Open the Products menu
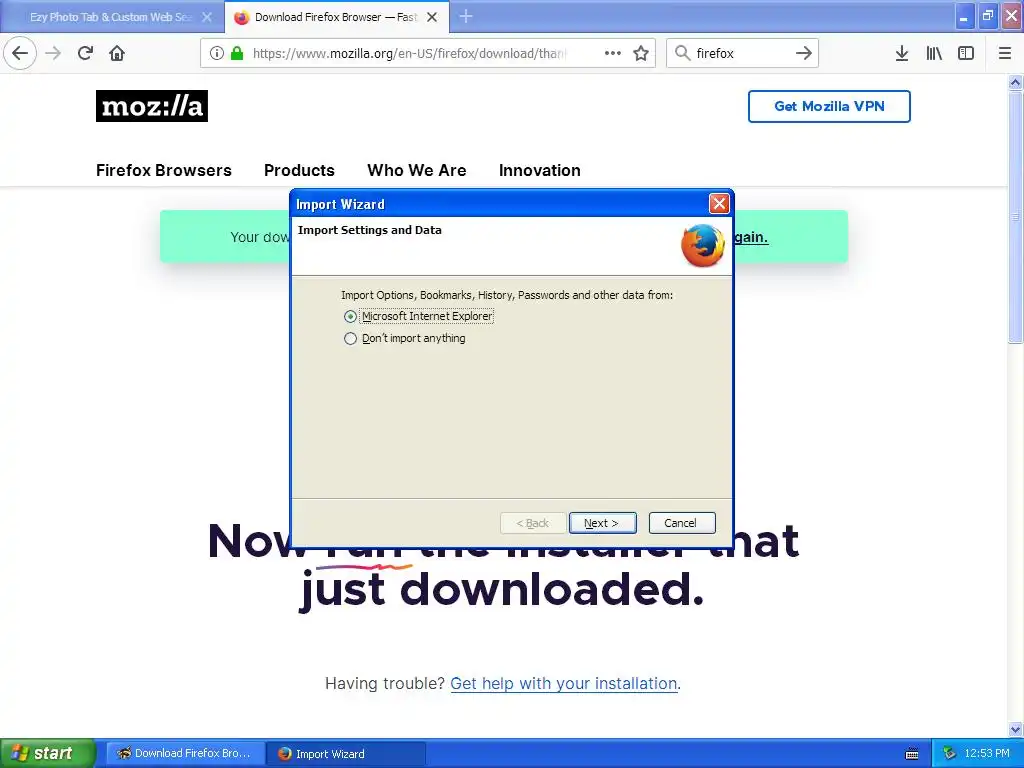Screen dimensions: 1024x768 tap(299, 170)
